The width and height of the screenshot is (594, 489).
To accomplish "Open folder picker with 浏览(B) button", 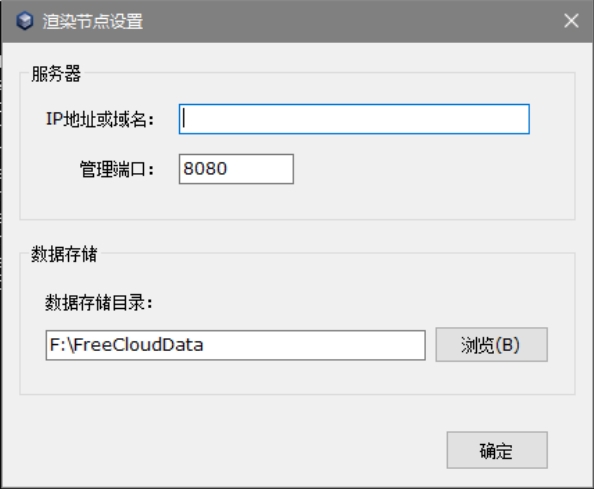I will click(491, 345).
